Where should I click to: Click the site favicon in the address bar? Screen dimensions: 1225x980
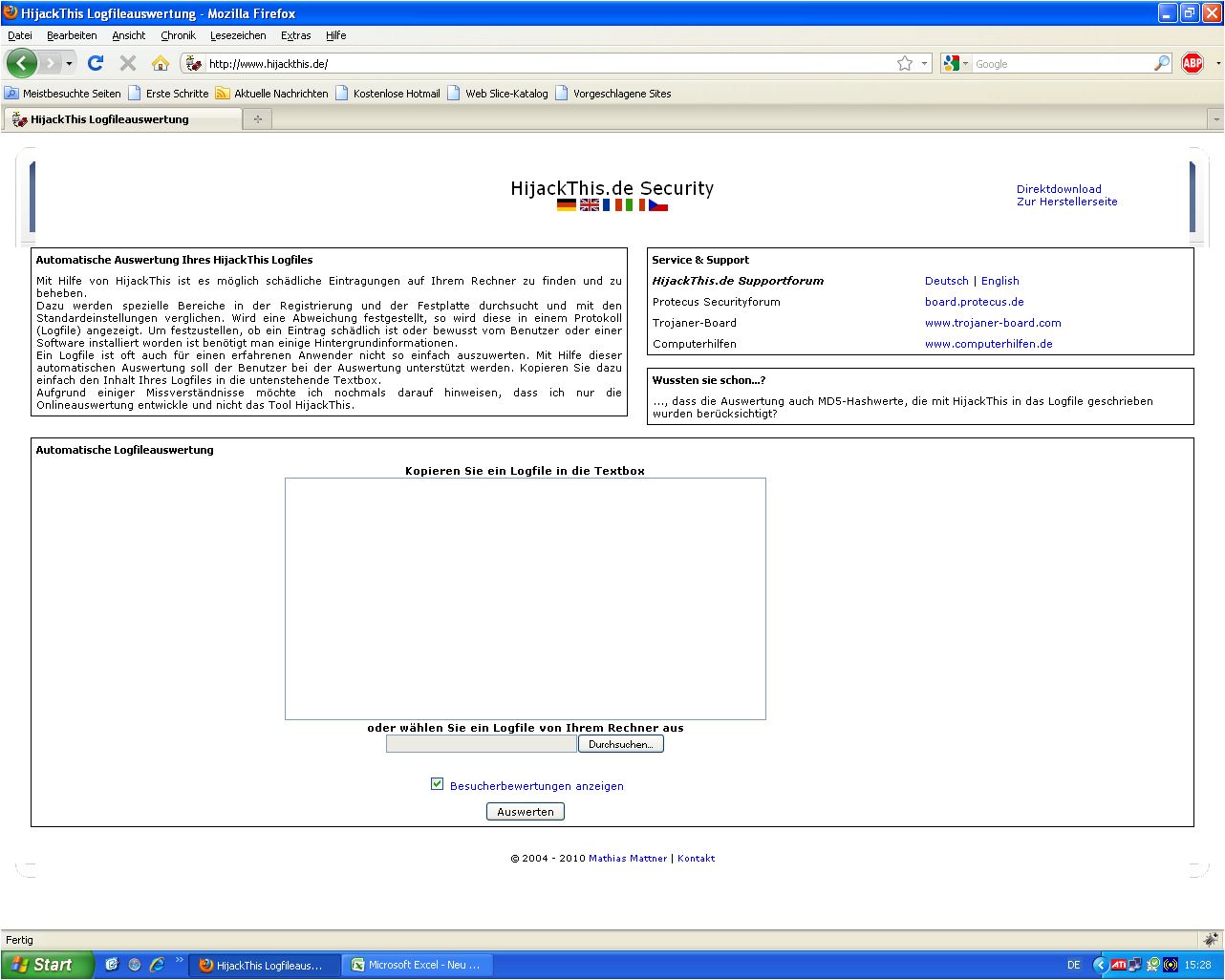[193, 64]
